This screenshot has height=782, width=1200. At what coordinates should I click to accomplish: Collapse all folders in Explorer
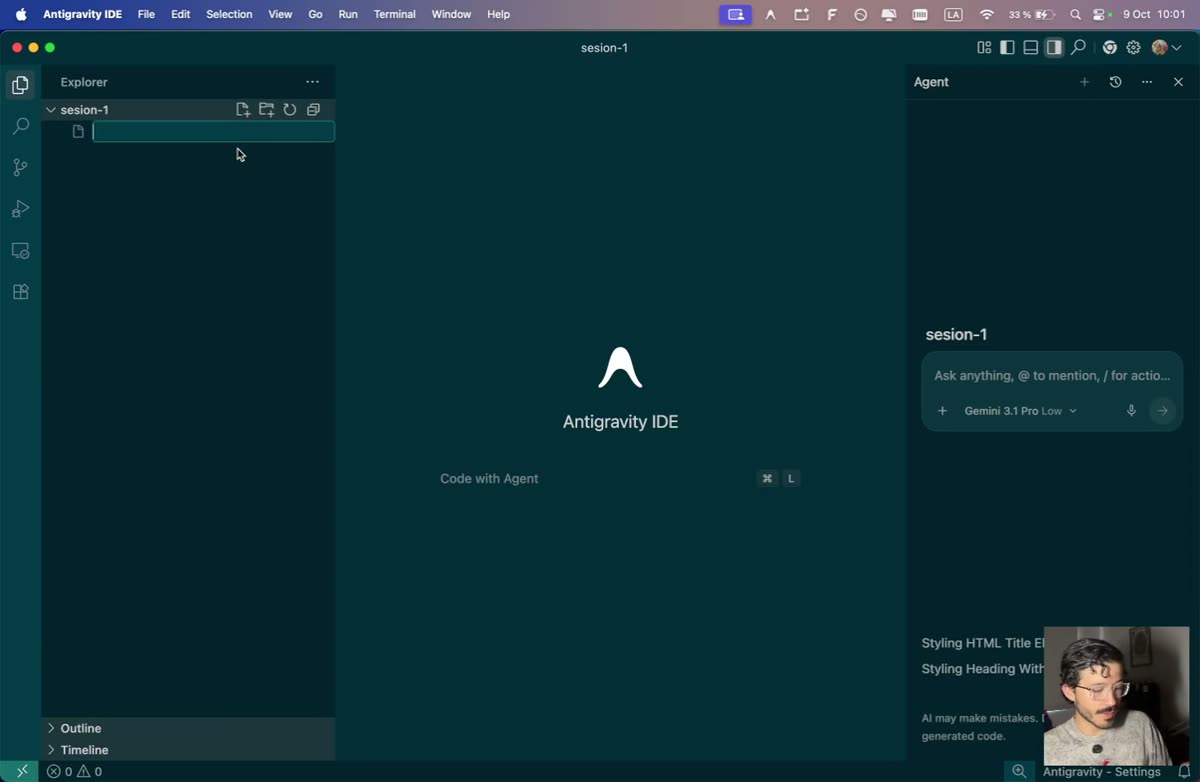coord(313,110)
